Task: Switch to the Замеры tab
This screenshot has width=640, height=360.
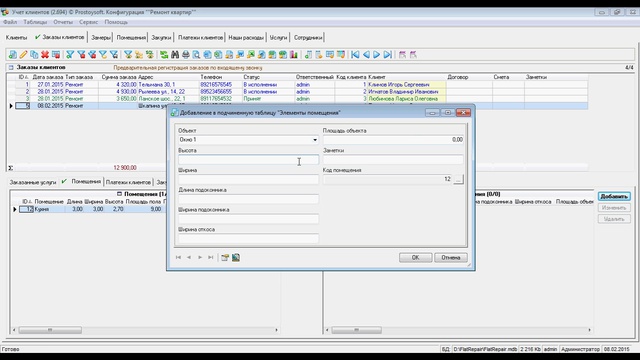Action: (101, 38)
